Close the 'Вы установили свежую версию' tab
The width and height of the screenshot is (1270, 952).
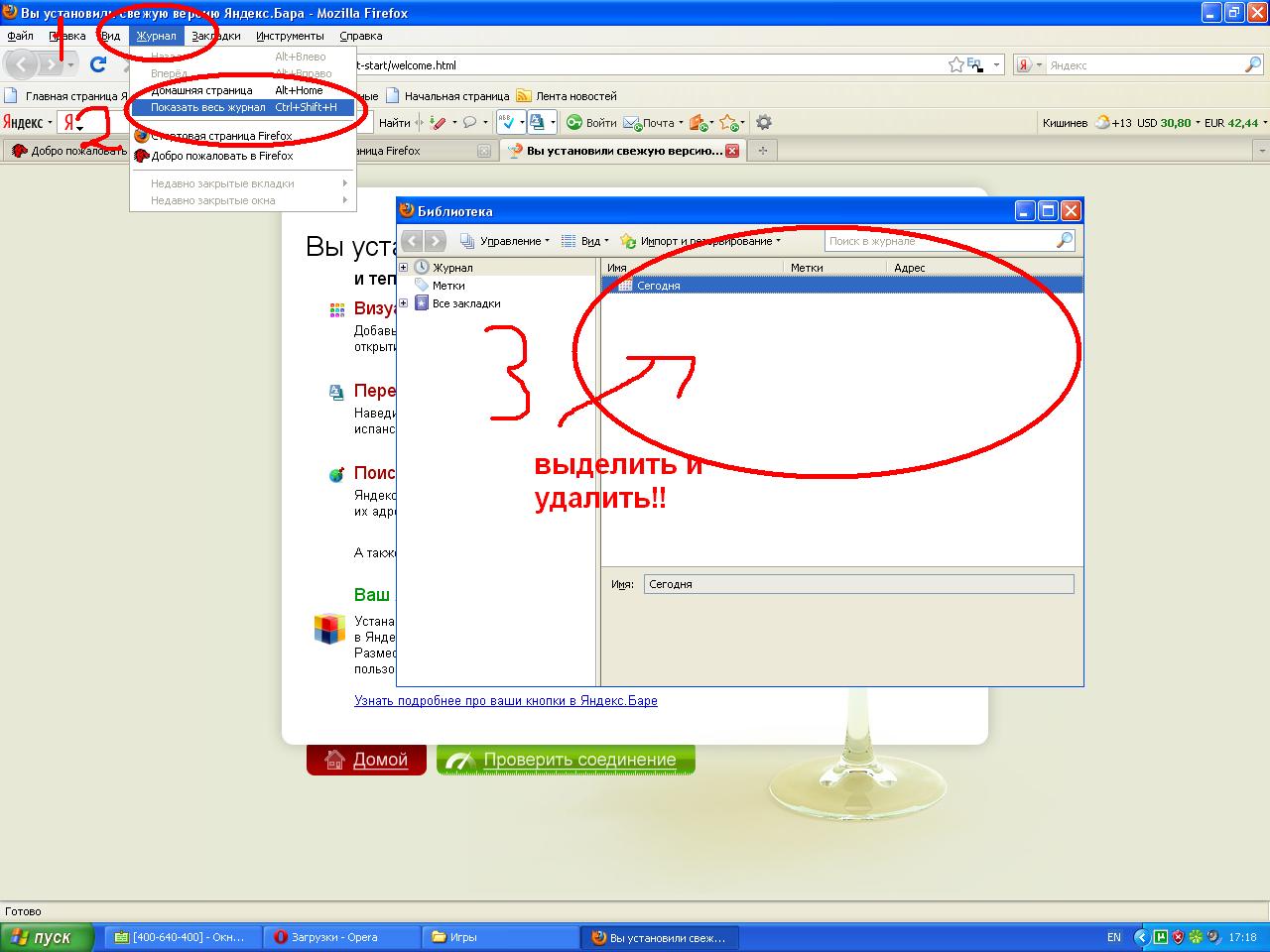[x=732, y=151]
